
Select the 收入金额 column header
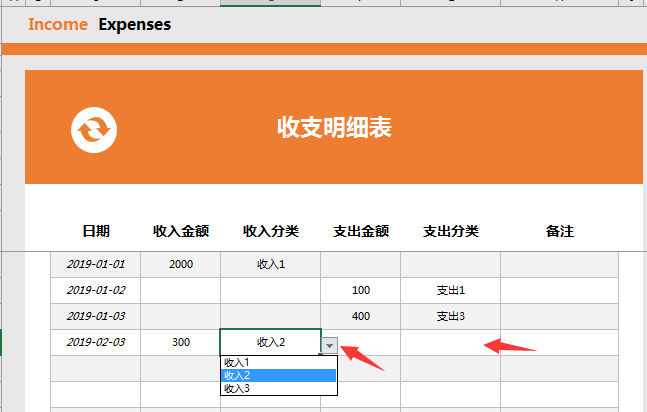[x=181, y=231]
